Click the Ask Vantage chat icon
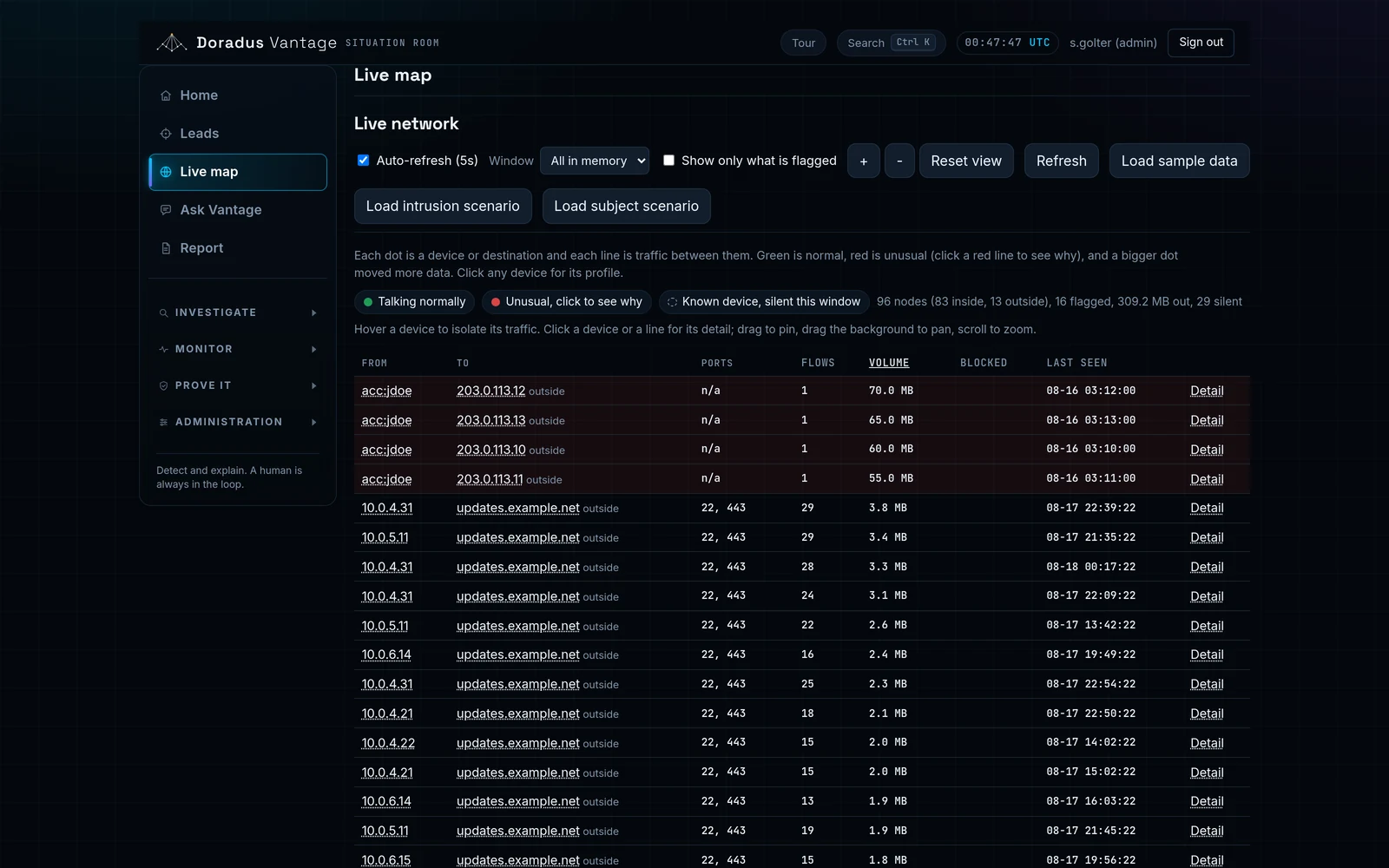Screen dimensions: 1389x868 tap(166, 210)
